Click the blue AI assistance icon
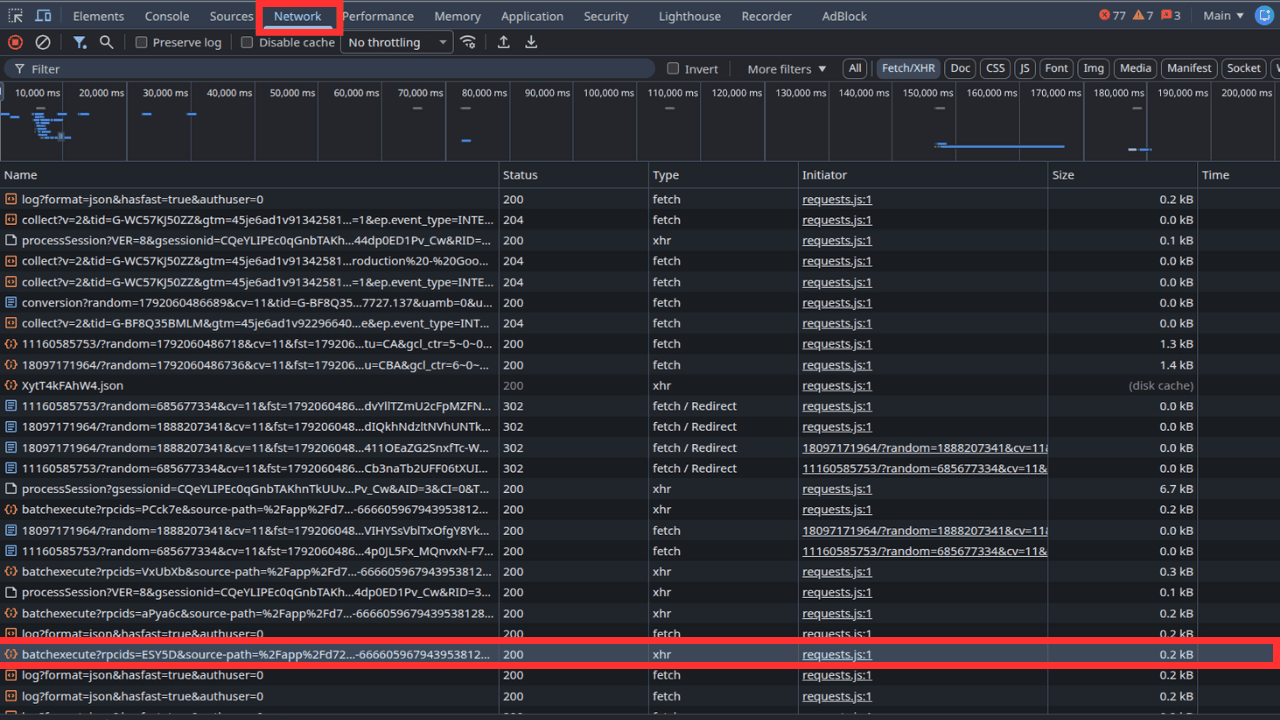Image resolution: width=1280 pixels, height=720 pixels. coord(1264,16)
